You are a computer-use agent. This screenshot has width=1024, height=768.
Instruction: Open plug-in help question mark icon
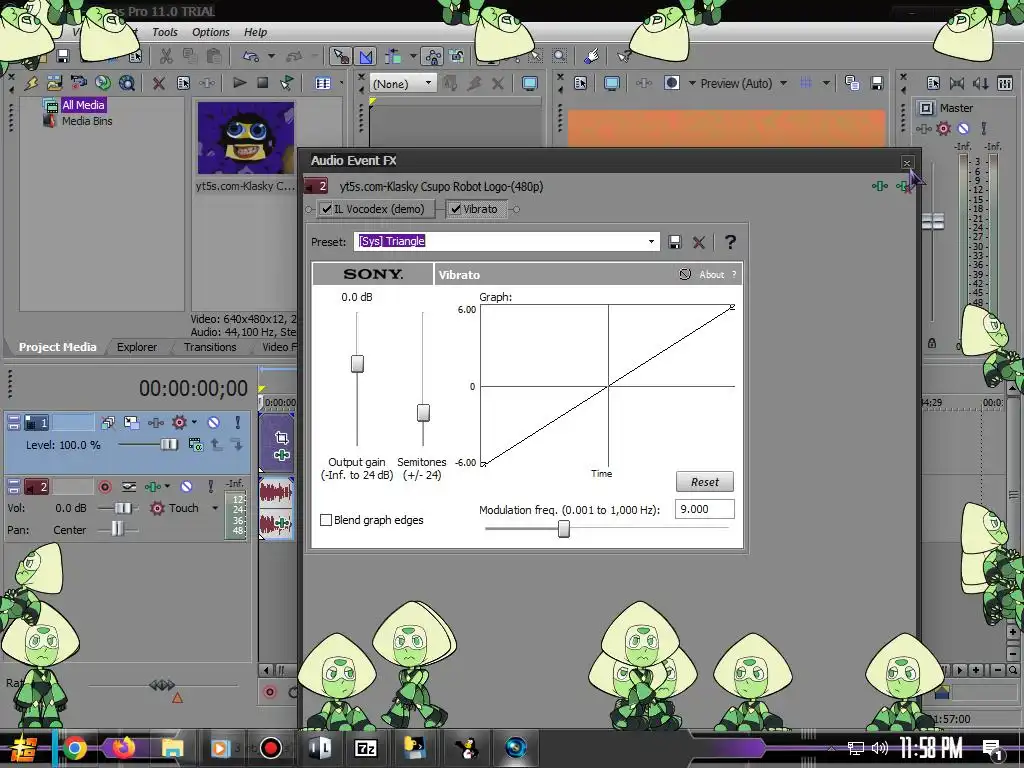point(730,242)
